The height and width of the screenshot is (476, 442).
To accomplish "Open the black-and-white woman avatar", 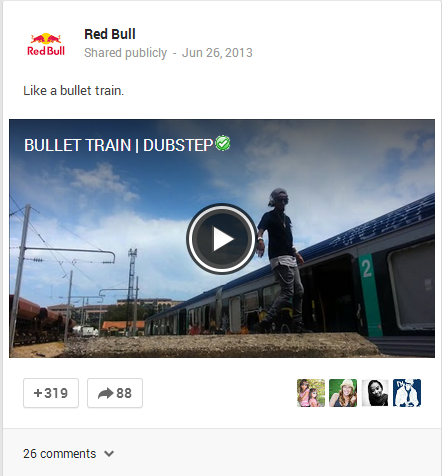I will tap(375, 393).
